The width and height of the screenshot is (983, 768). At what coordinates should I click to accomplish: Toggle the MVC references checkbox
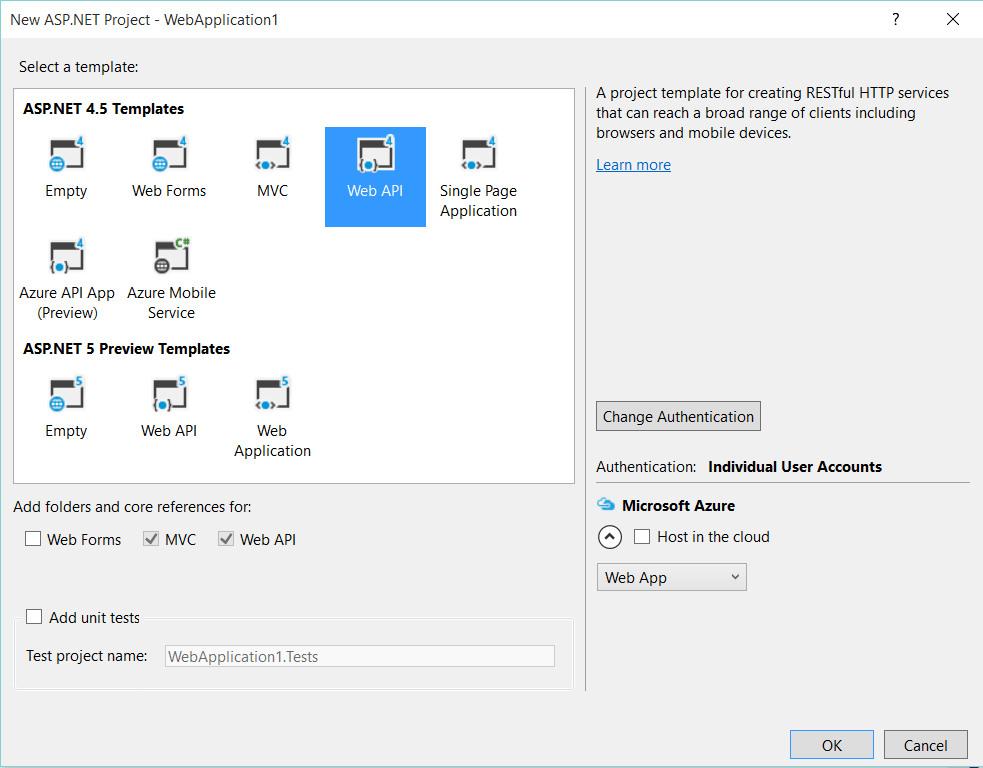[151, 539]
